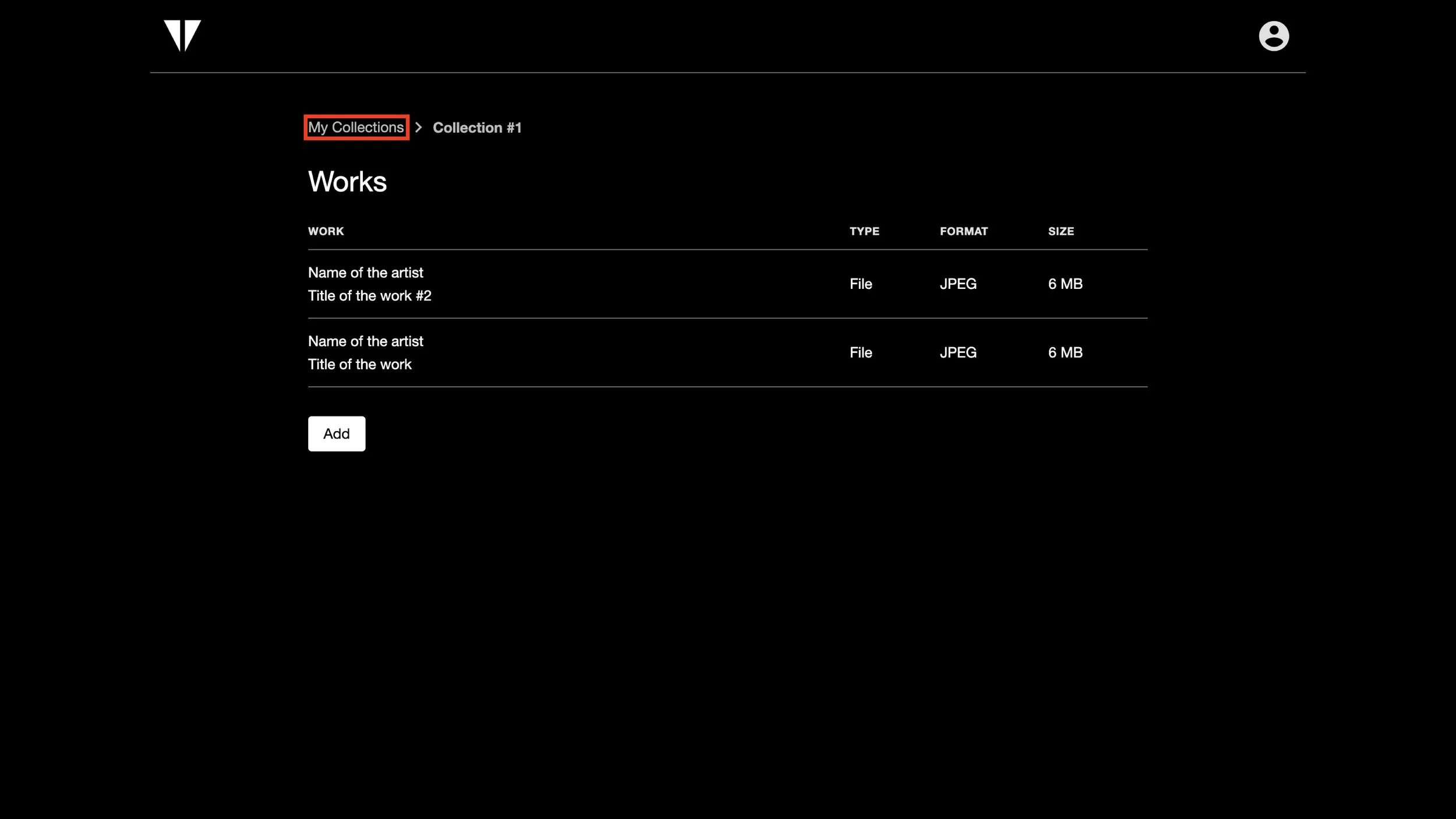Screen dimensions: 1456x819
Task: Open the second row, Title of the work
Action: pos(359,365)
